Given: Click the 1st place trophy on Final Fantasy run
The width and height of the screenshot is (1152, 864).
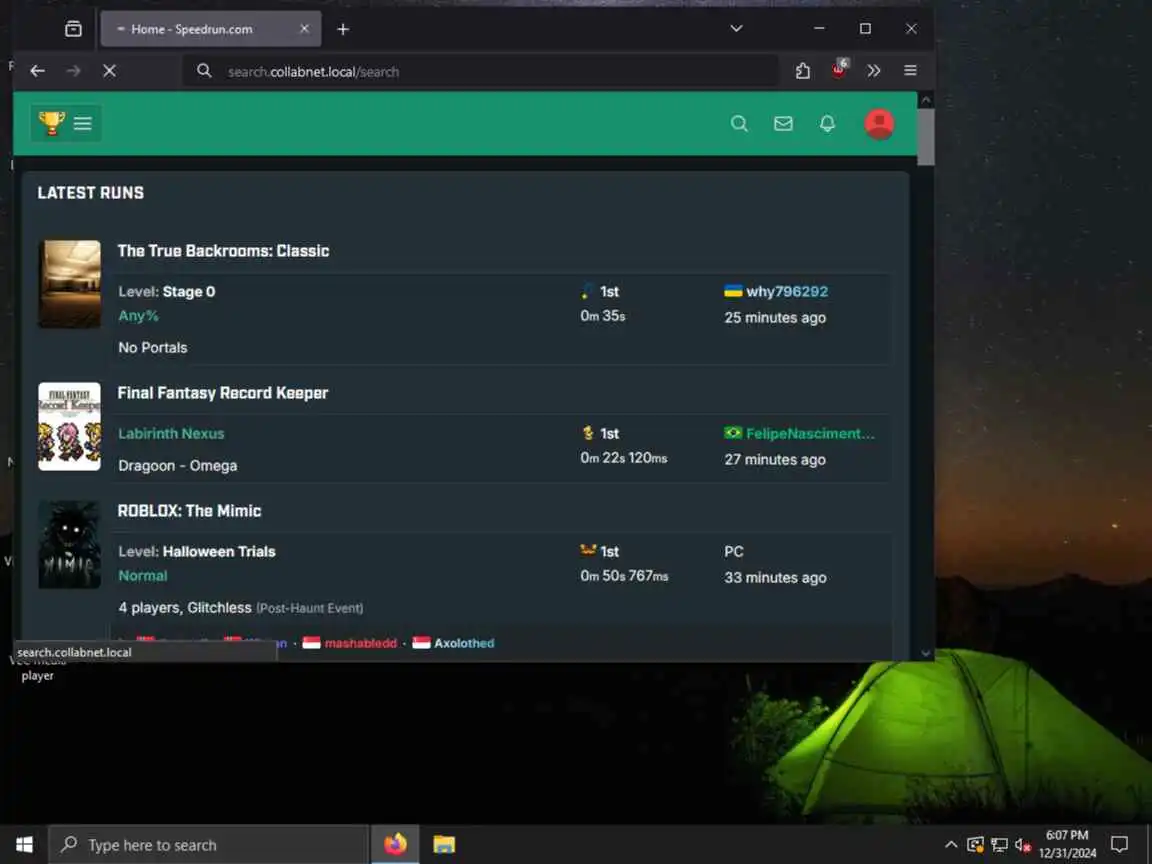Looking at the screenshot, I should (587, 433).
